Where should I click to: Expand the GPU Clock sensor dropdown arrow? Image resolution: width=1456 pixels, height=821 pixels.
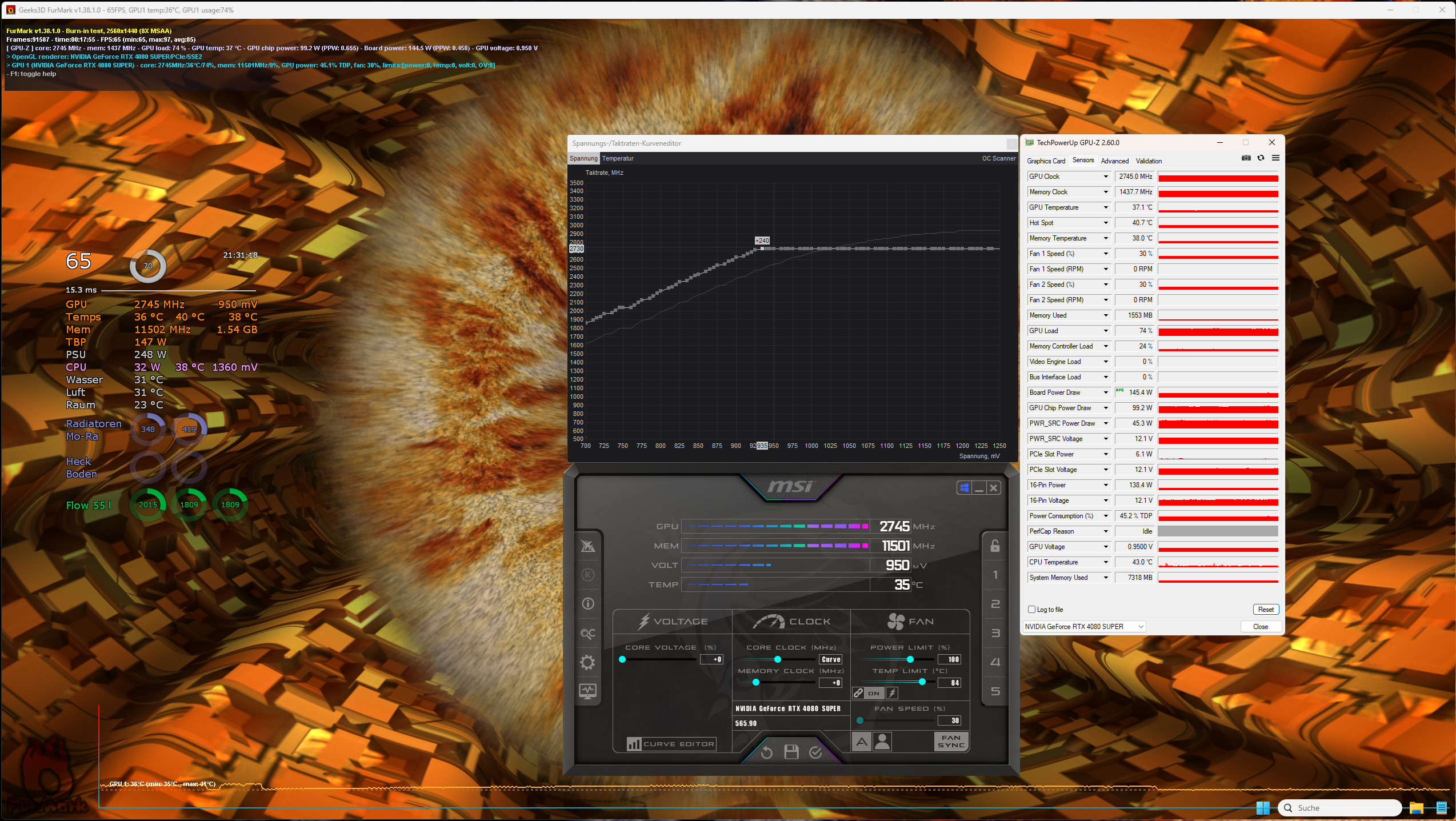point(1106,177)
